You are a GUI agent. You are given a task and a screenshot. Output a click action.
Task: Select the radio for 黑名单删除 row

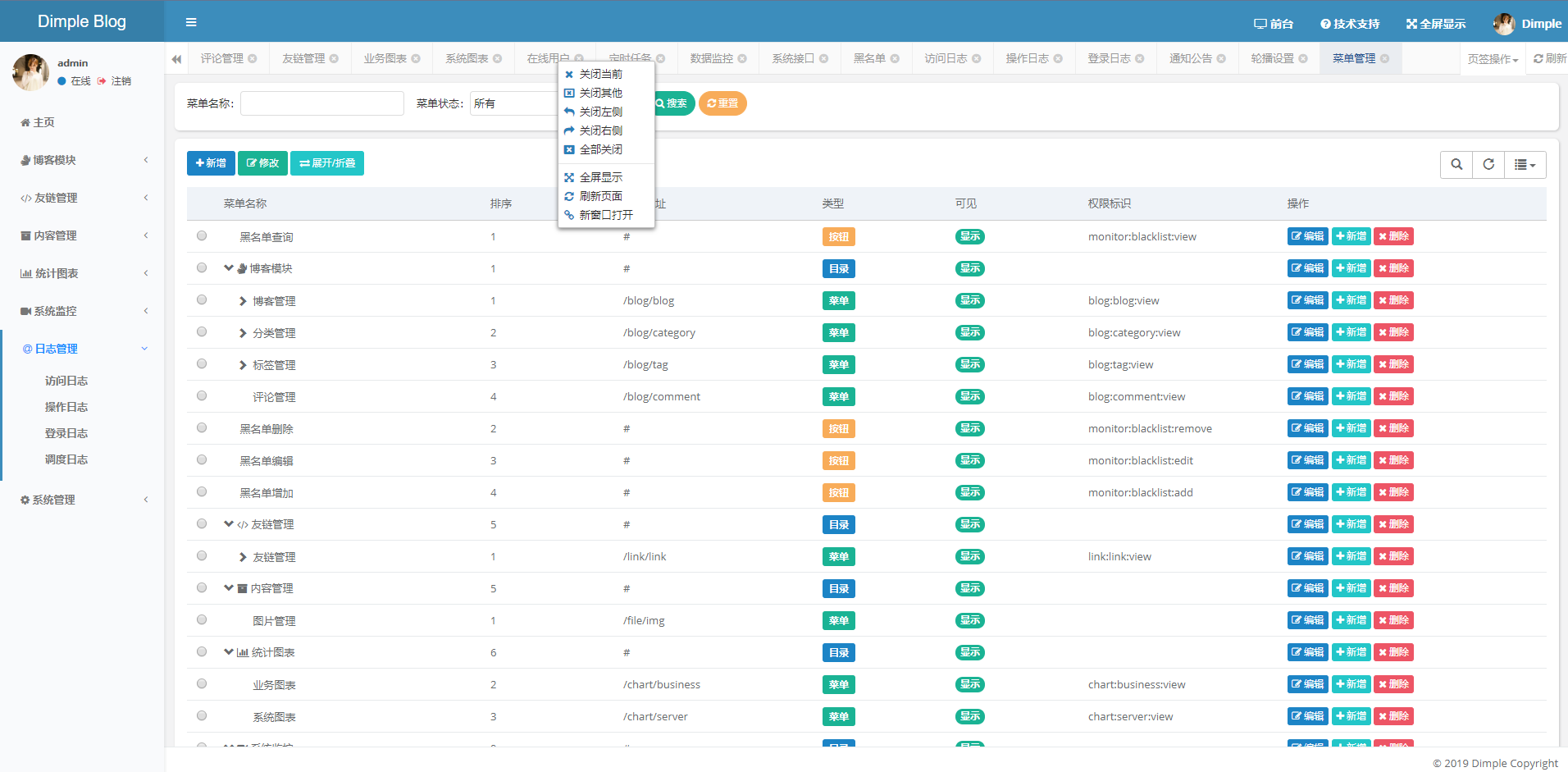coord(202,427)
